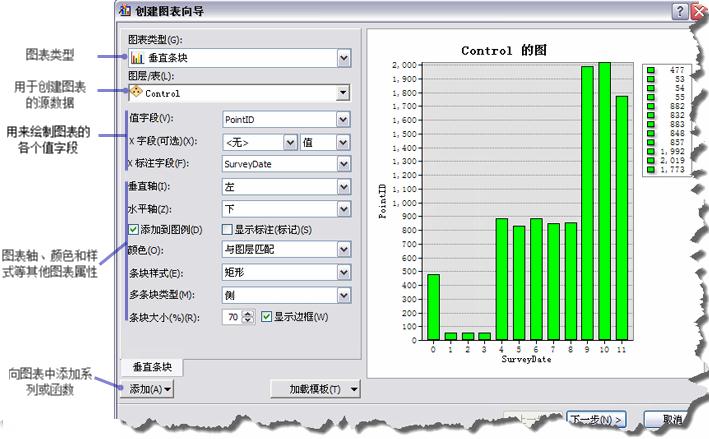Enable the 显示标注(标记) checkbox

click(x=227, y=229)
